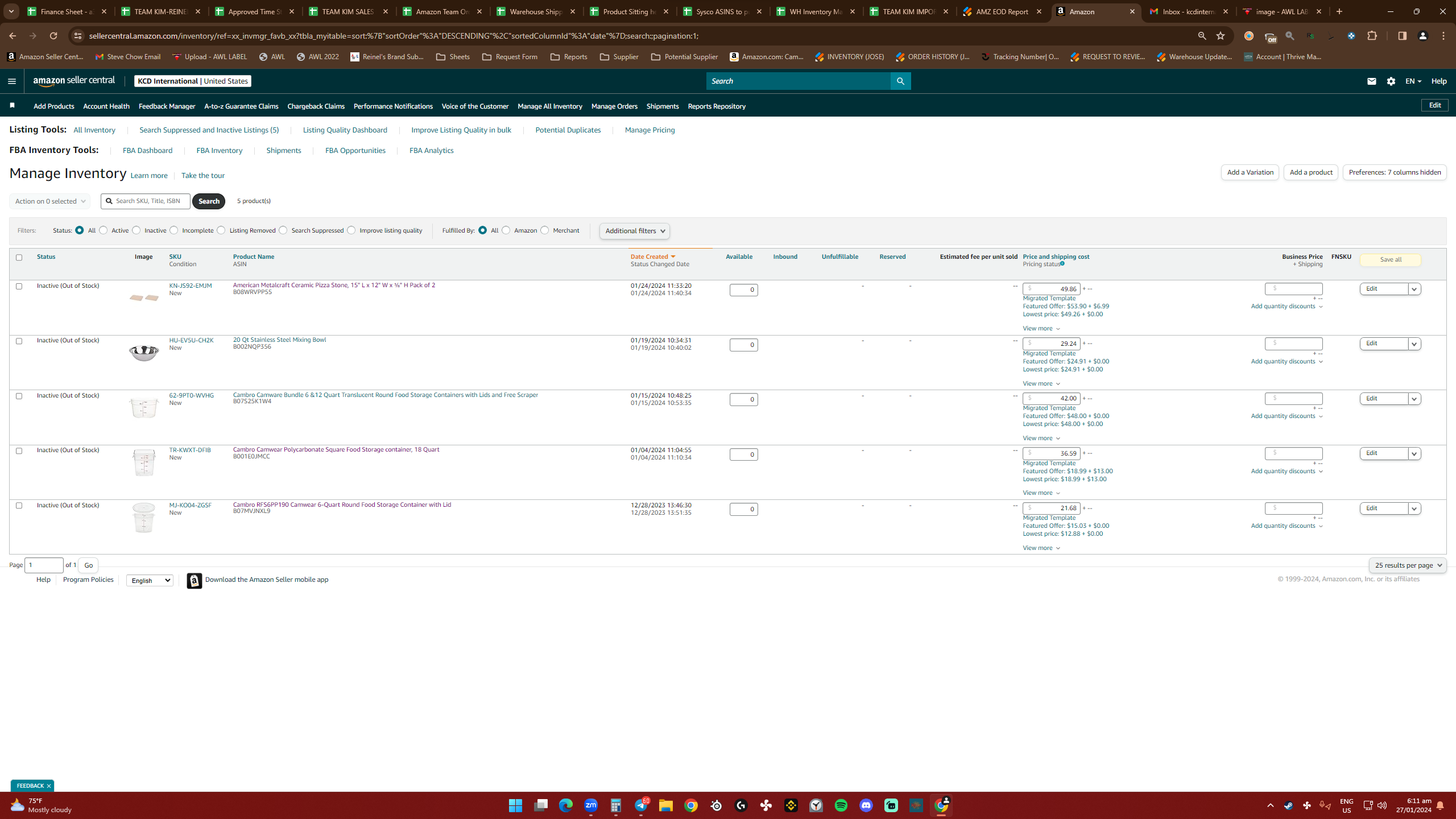Click the Amazon Seller Central logo
This screenshot has height=819, width=1456.
point(74,81)
